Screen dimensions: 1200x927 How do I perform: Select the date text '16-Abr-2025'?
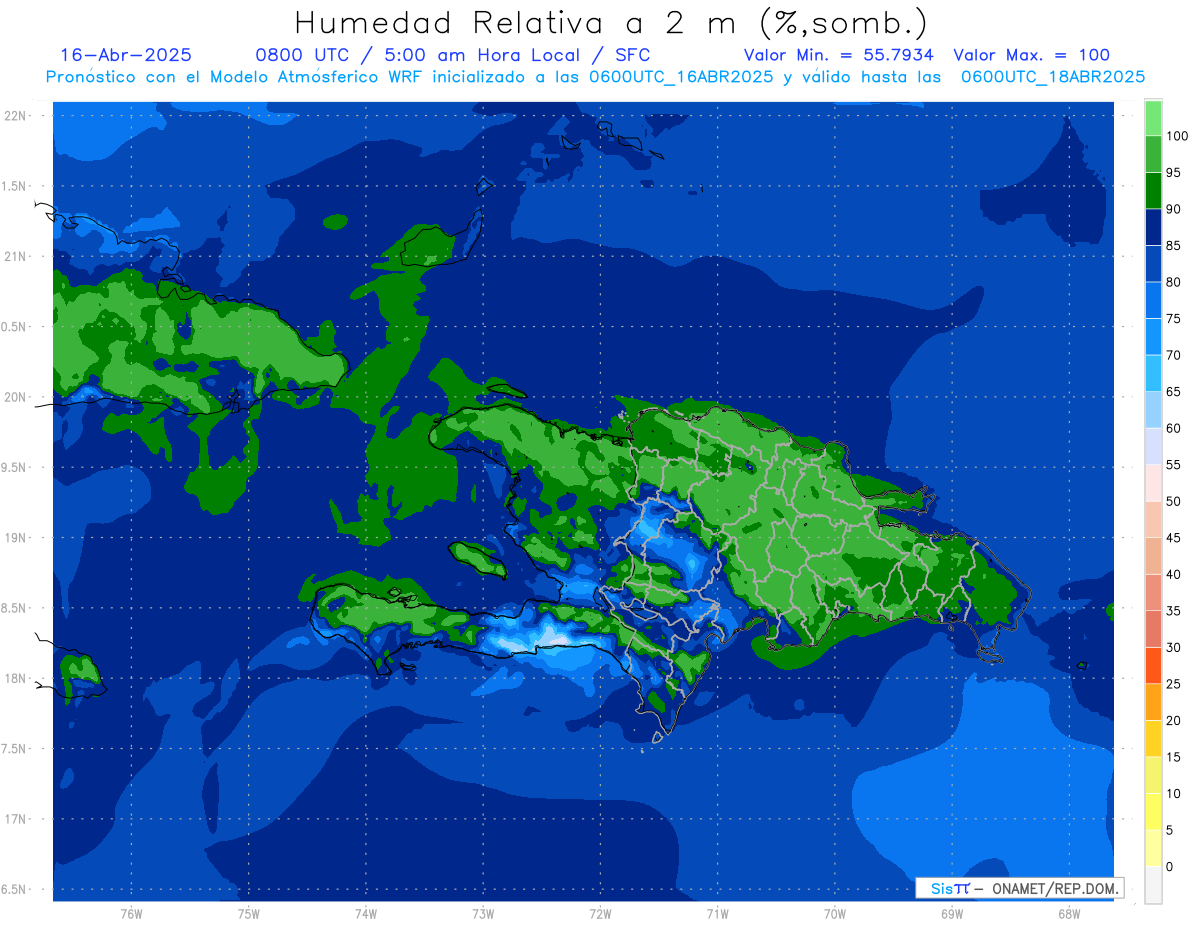pos(126,55)
